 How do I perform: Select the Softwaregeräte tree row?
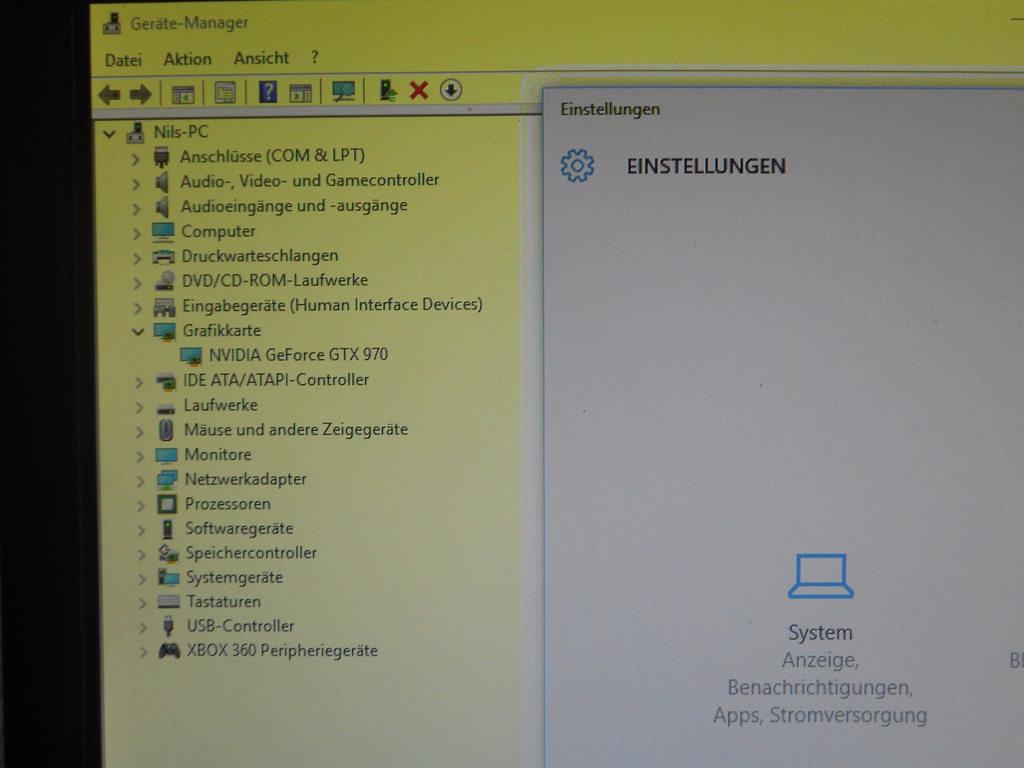239,528
